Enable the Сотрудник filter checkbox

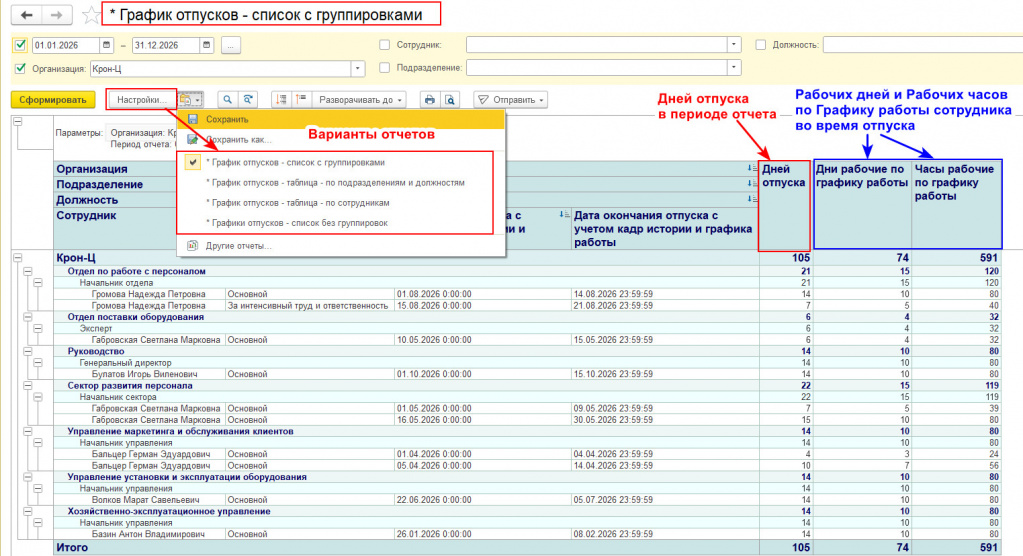coord(385,46)
